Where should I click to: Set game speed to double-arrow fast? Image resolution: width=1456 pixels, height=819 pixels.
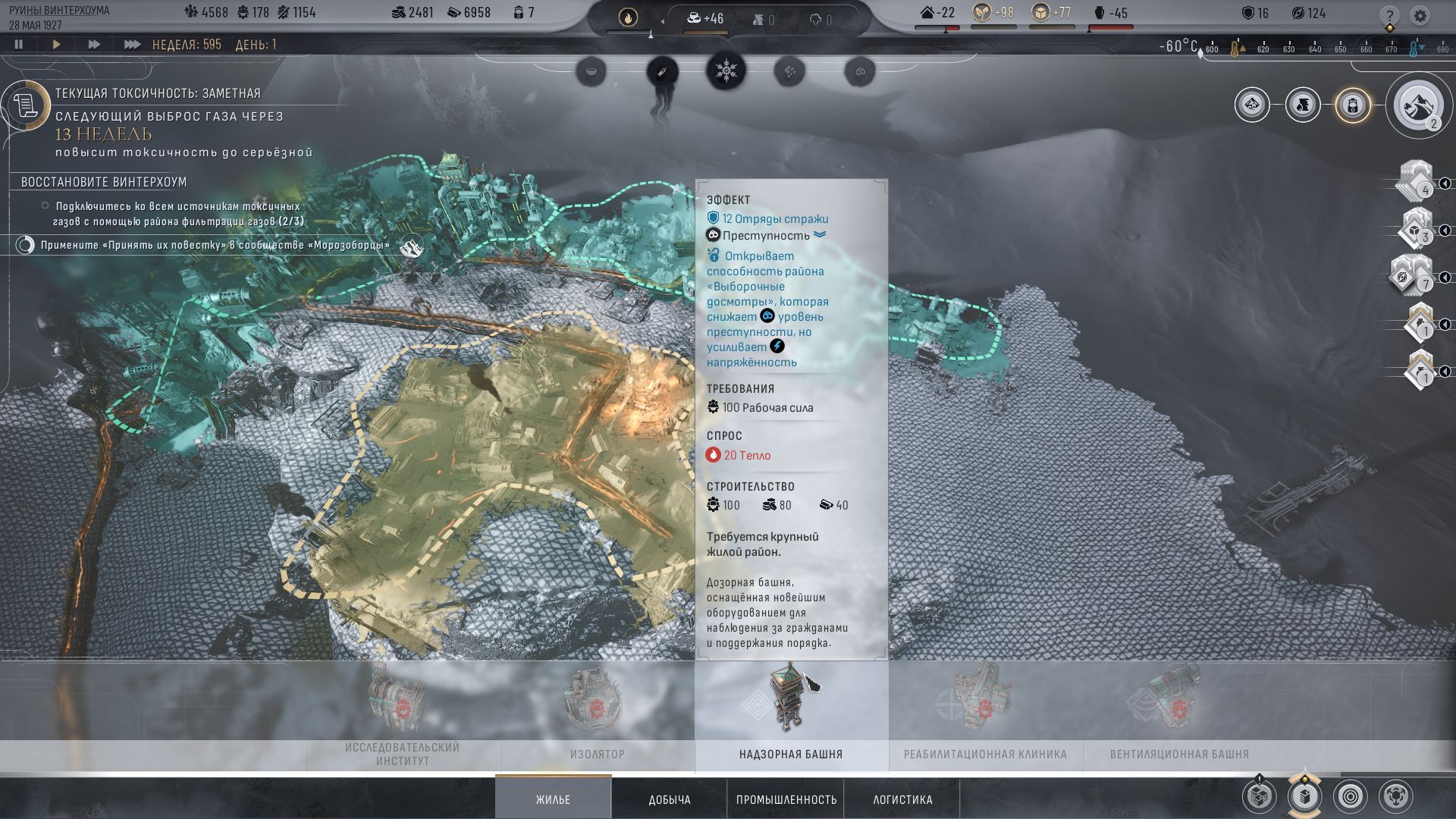(94, 45)
